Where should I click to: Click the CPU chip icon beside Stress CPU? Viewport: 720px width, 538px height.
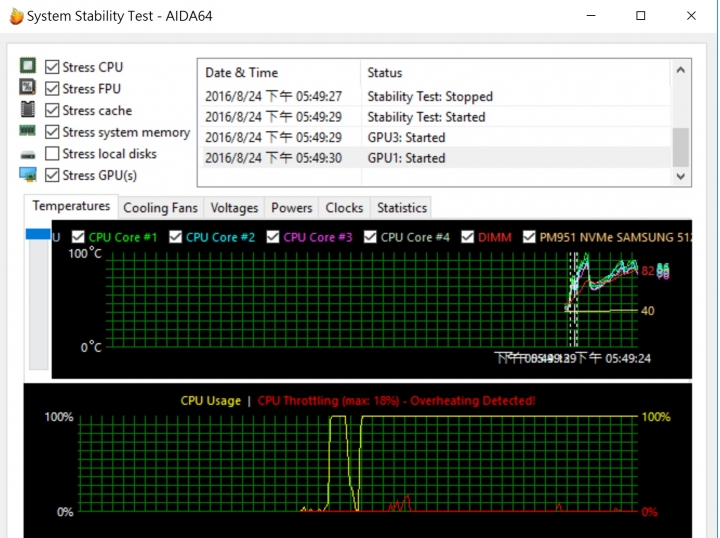click(28, 66)
